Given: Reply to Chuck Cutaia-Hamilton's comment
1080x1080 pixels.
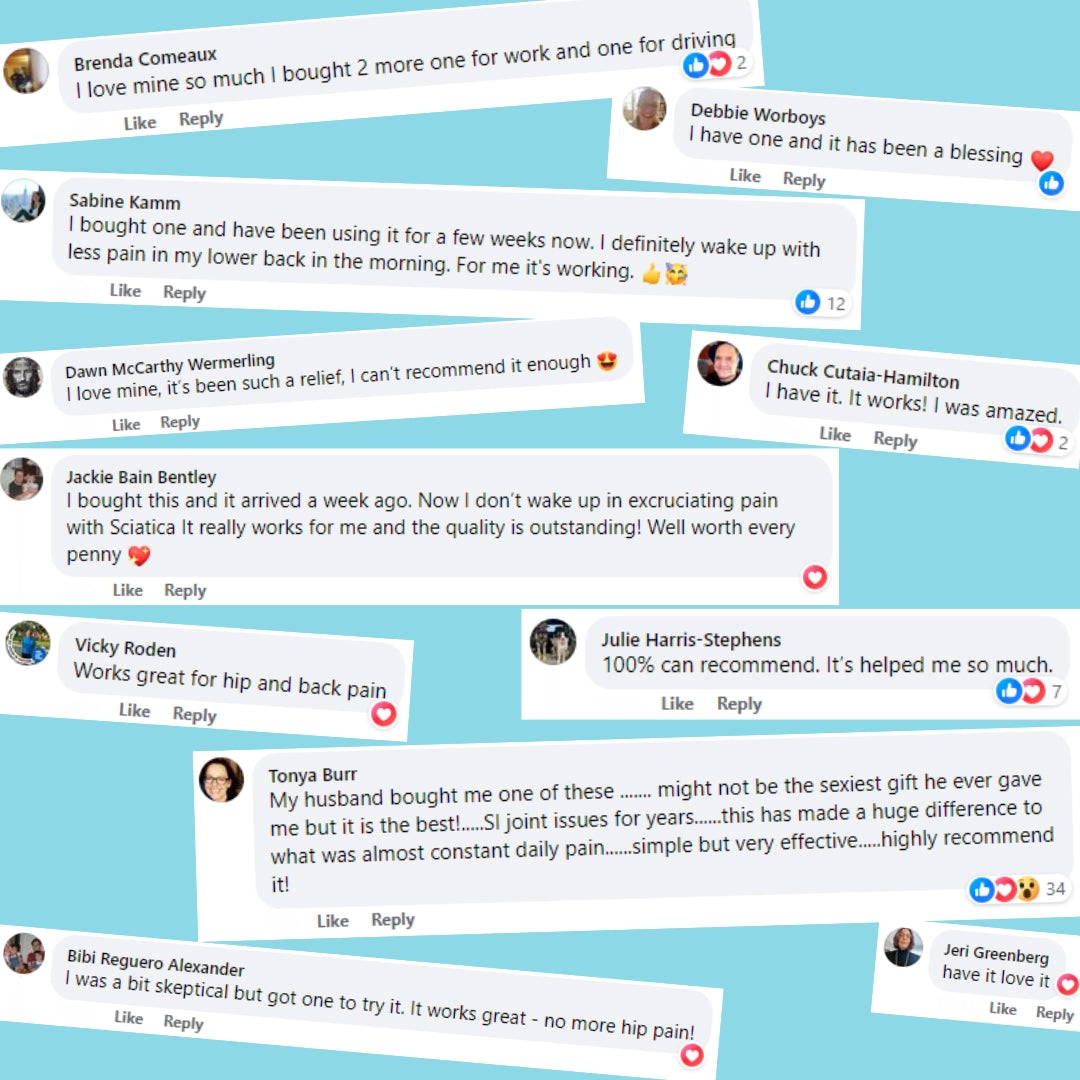Looking at the screenshot, I should [x=895, y=440].
